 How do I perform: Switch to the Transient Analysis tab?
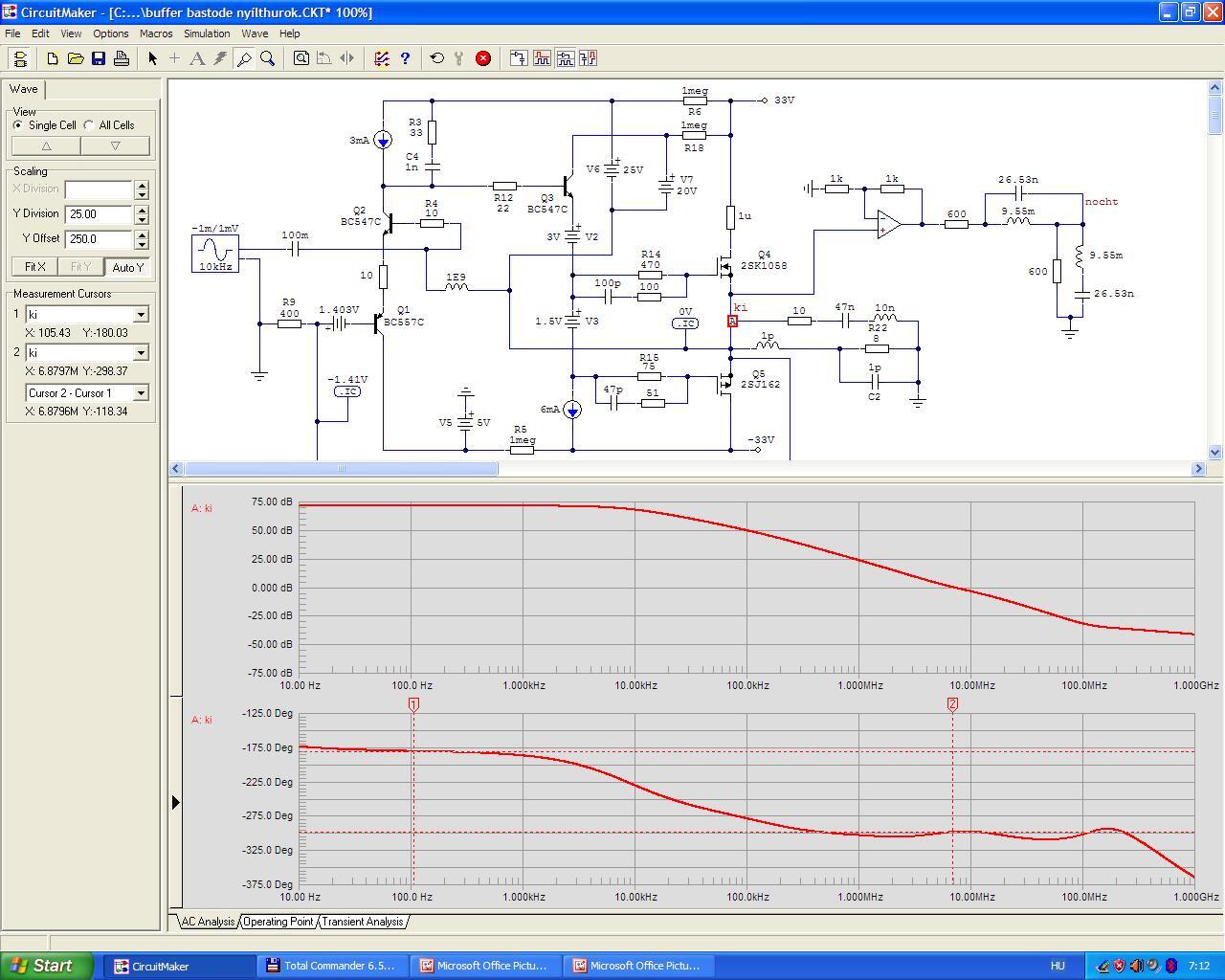click(362, 922)
